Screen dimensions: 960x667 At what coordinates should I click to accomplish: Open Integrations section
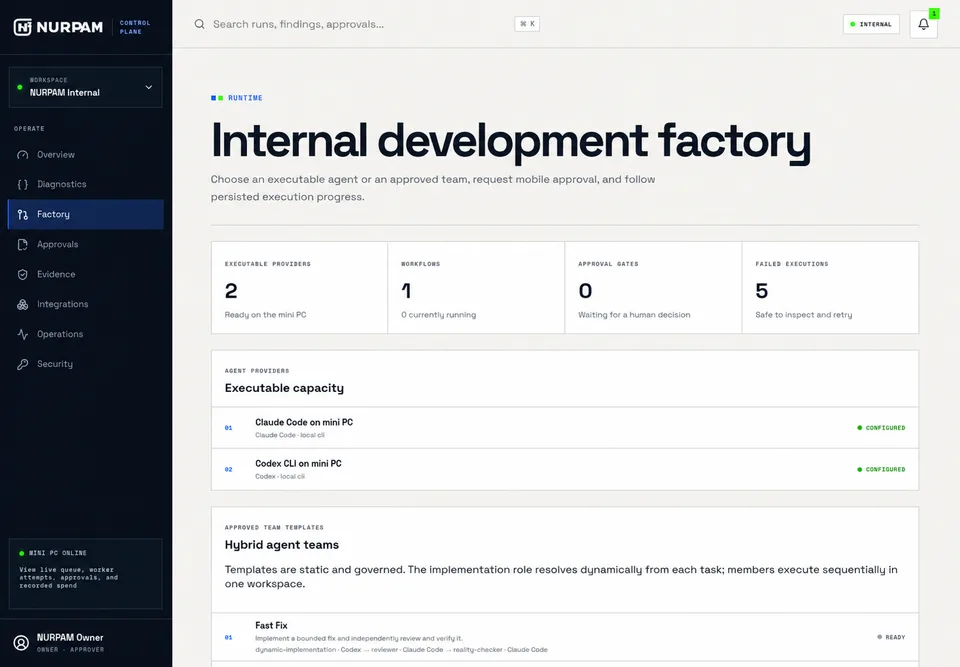click(x=86, y=304)
